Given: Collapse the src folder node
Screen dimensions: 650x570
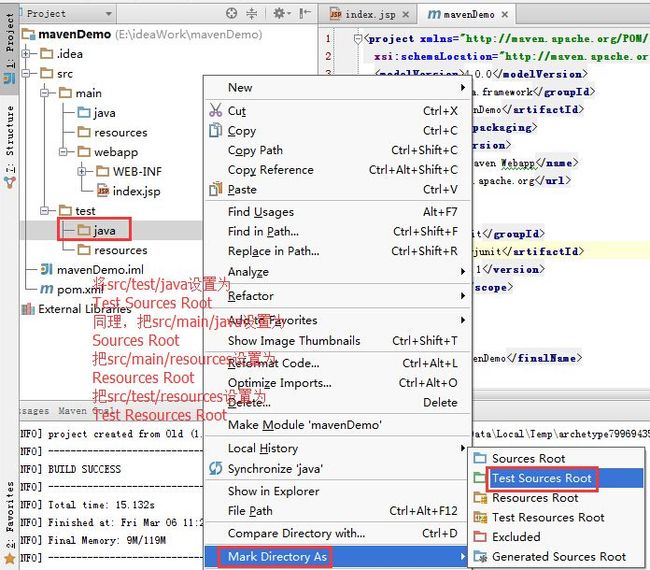Looking at the screenshot, I should (x=26, y=73).
